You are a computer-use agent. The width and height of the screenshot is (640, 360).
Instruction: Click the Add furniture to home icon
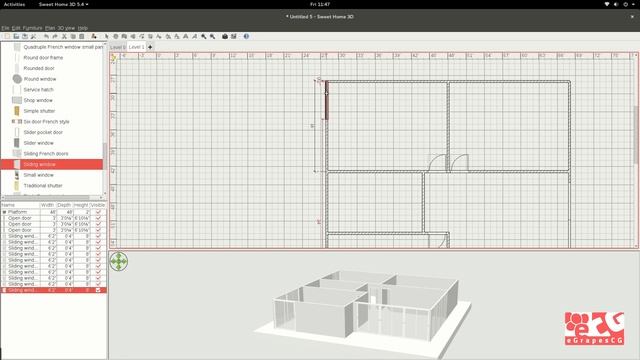pos(94,36)
